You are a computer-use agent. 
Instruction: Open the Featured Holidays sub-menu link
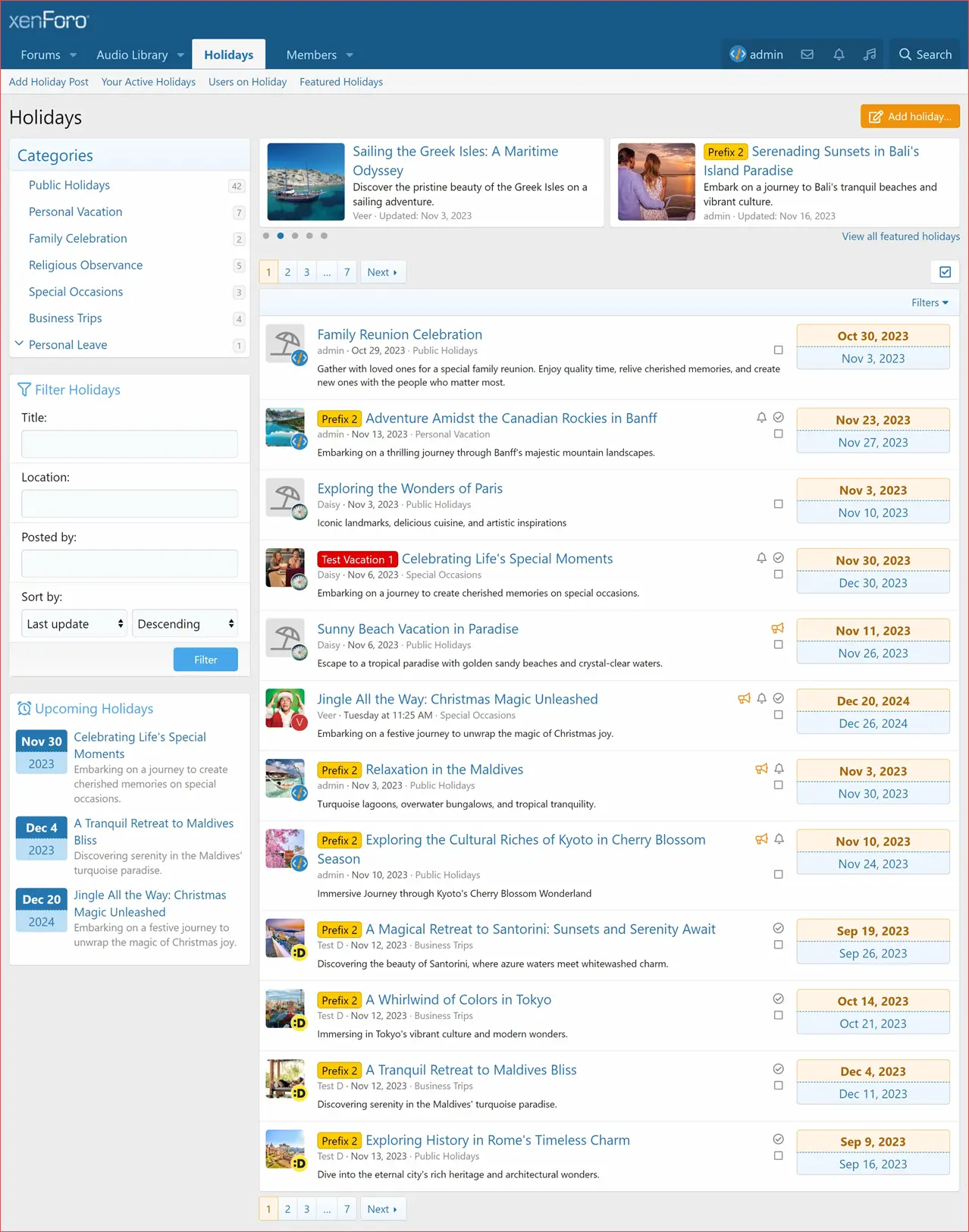pos(340,82)
